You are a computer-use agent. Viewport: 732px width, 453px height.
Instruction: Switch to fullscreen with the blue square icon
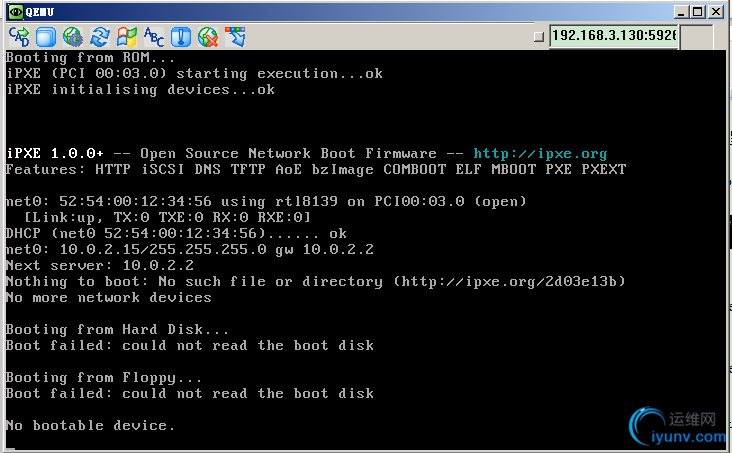46,37
